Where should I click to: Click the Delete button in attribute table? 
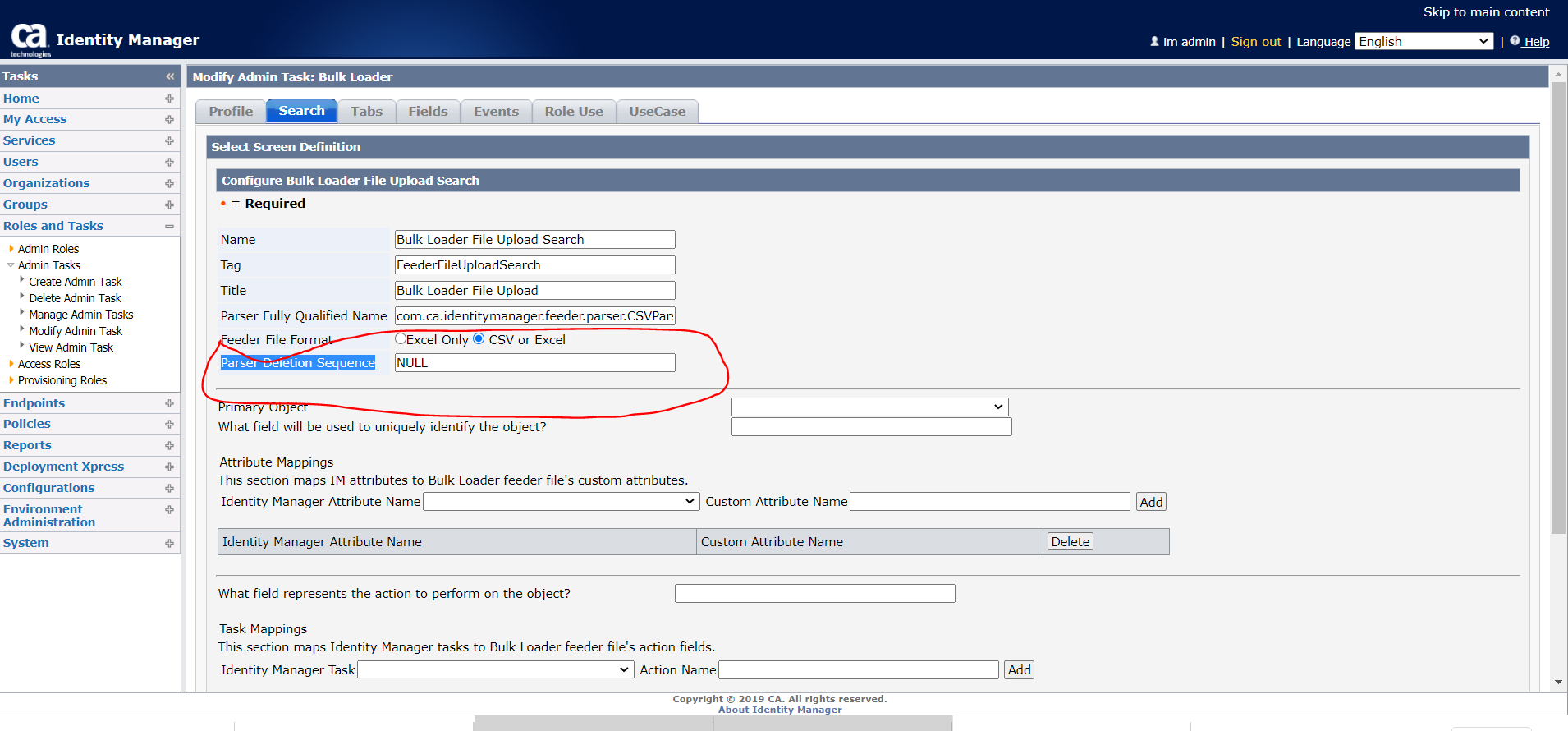pyautogui.click(x=1071, y=541)
